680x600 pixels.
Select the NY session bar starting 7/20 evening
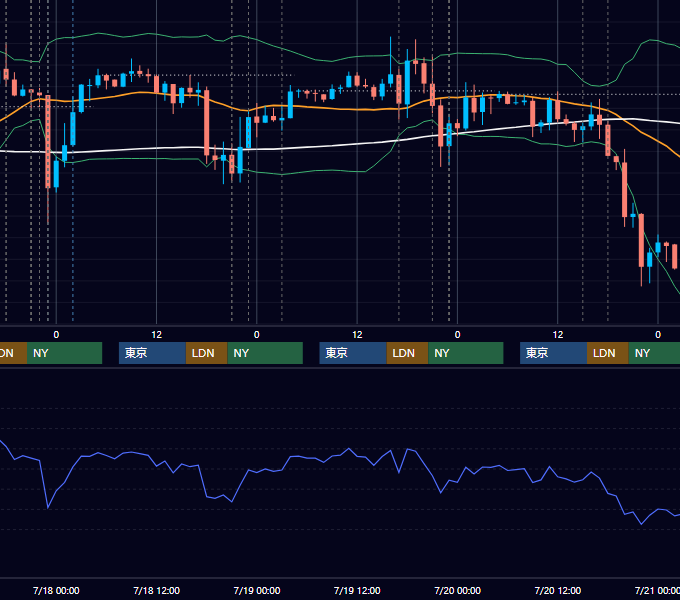(x=654, y=353)
